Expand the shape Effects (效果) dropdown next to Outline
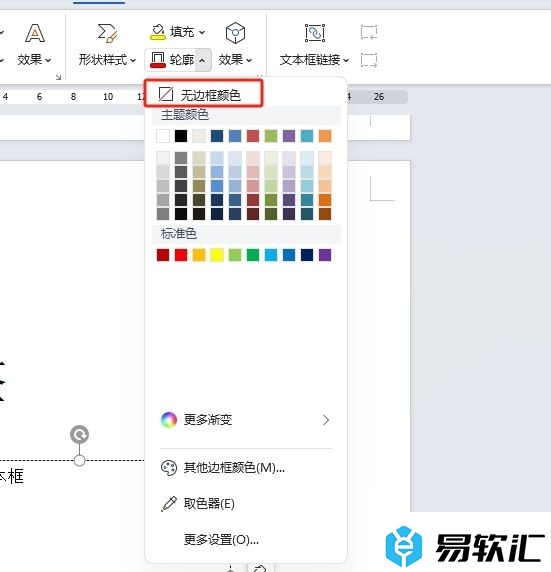The width and height of the screenshot is (551, 572). tap(249, 60)
